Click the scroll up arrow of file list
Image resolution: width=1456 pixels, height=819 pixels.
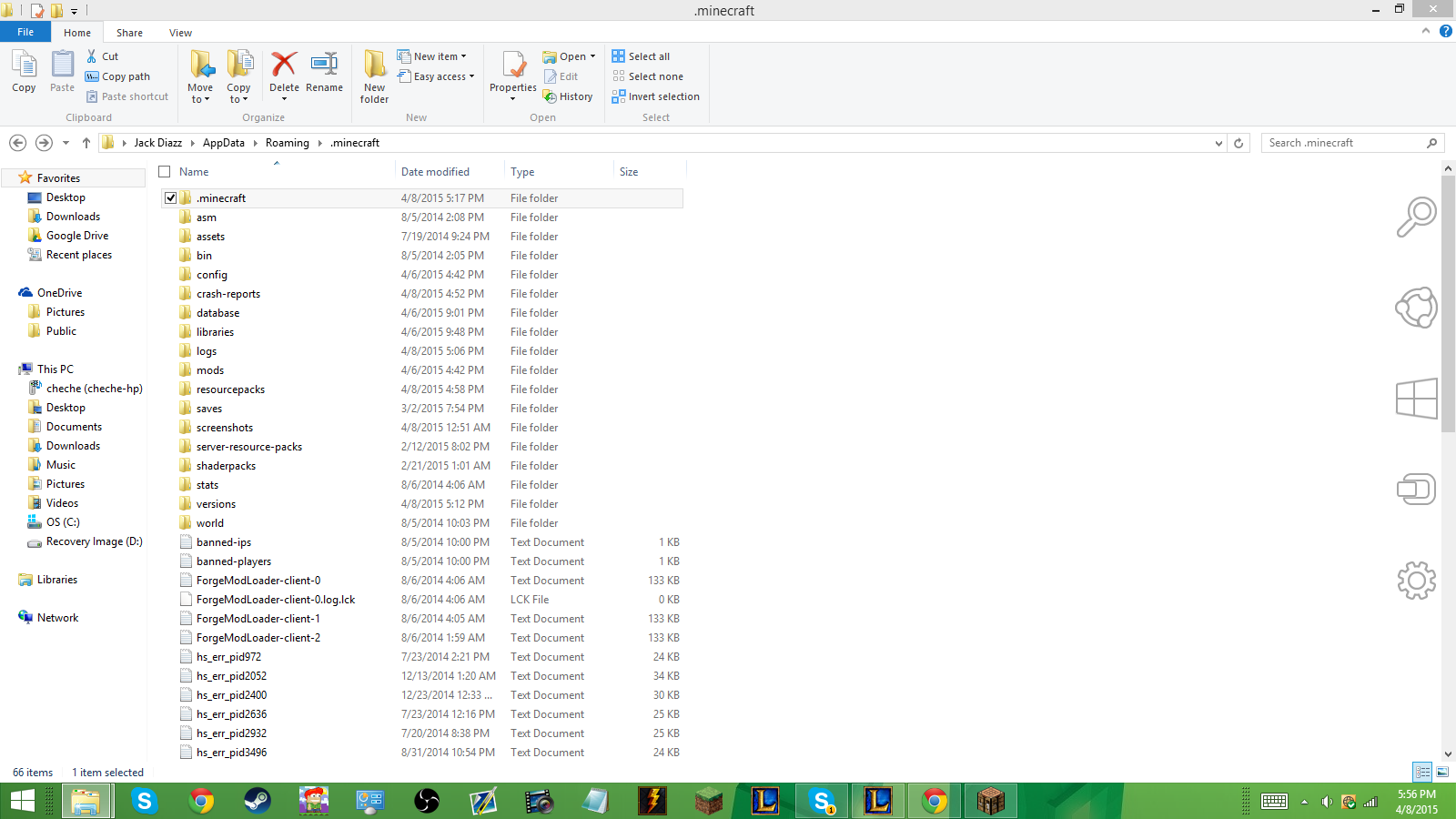pos(1448,168)
